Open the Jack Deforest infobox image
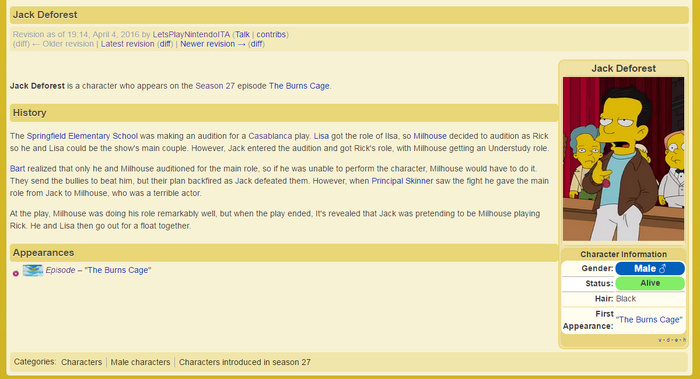The height and width of the screenshot is (379, 700). 623,159
